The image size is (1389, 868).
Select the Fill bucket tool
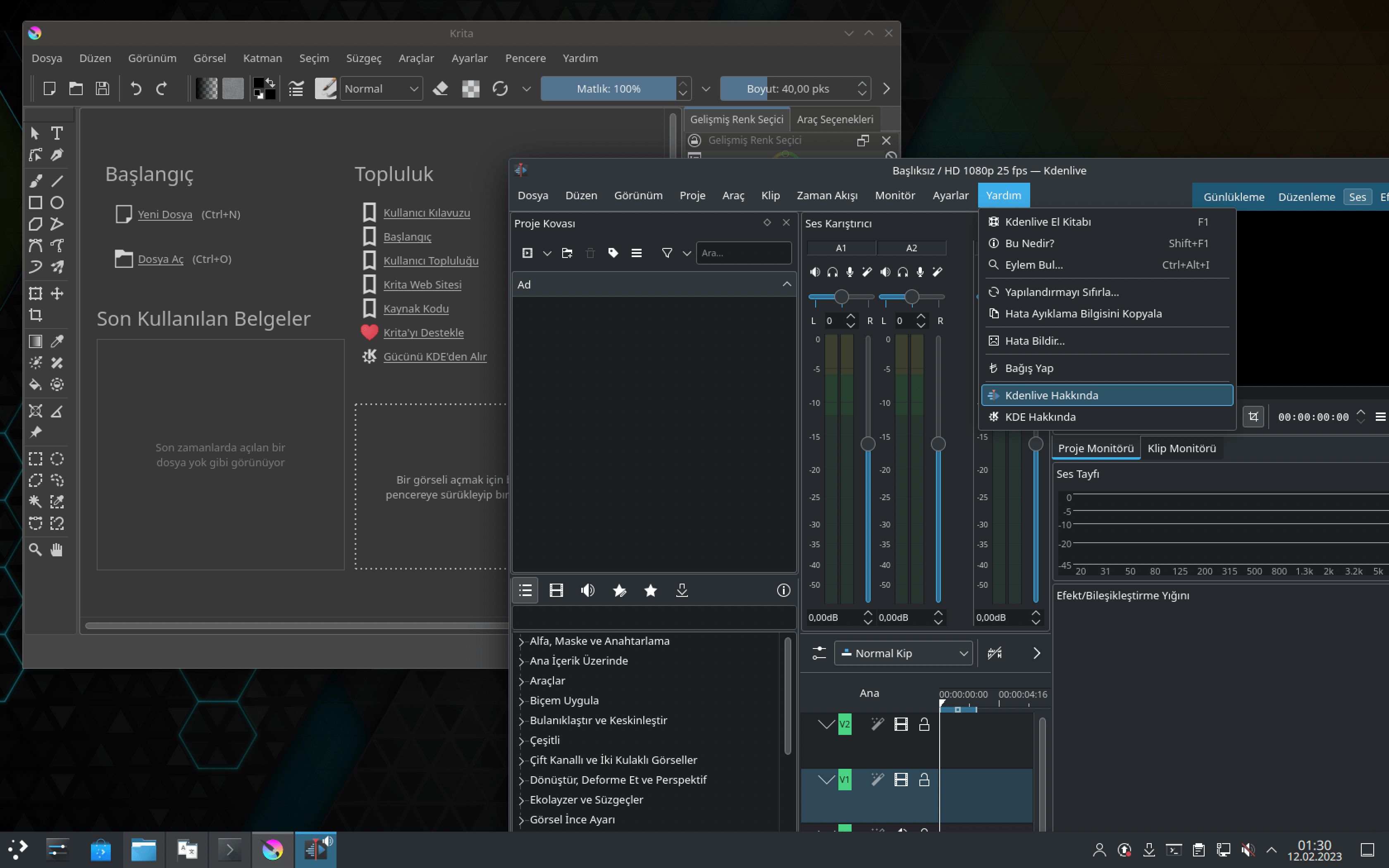point(36,385)
